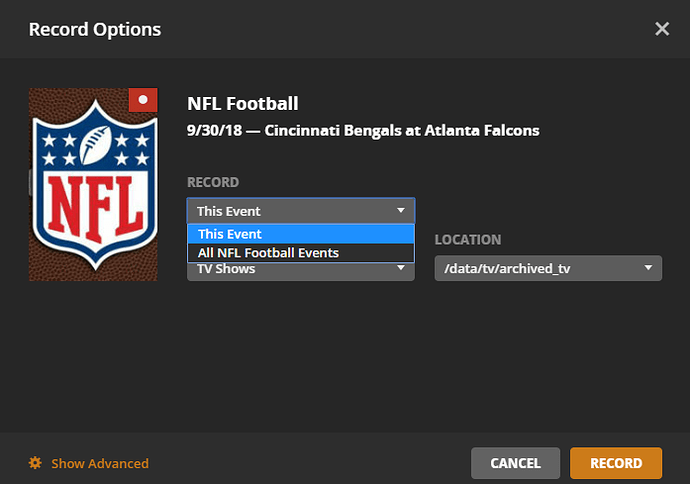This screenshot has height=484, width=690.
Task: Click the TV Shows dropdown arrow
Action: pos(401,268)
